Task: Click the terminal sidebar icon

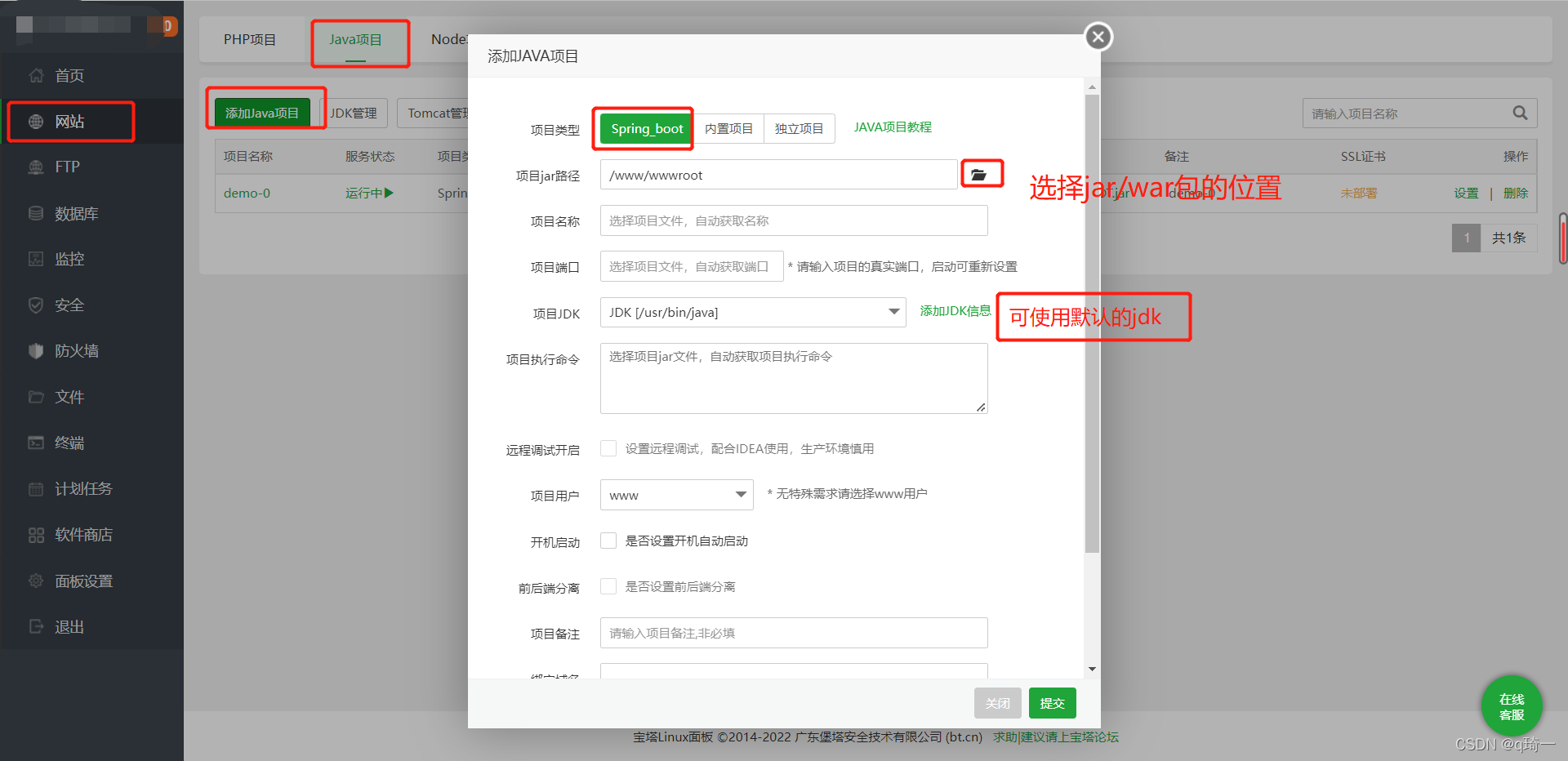Action: [36, 443]
